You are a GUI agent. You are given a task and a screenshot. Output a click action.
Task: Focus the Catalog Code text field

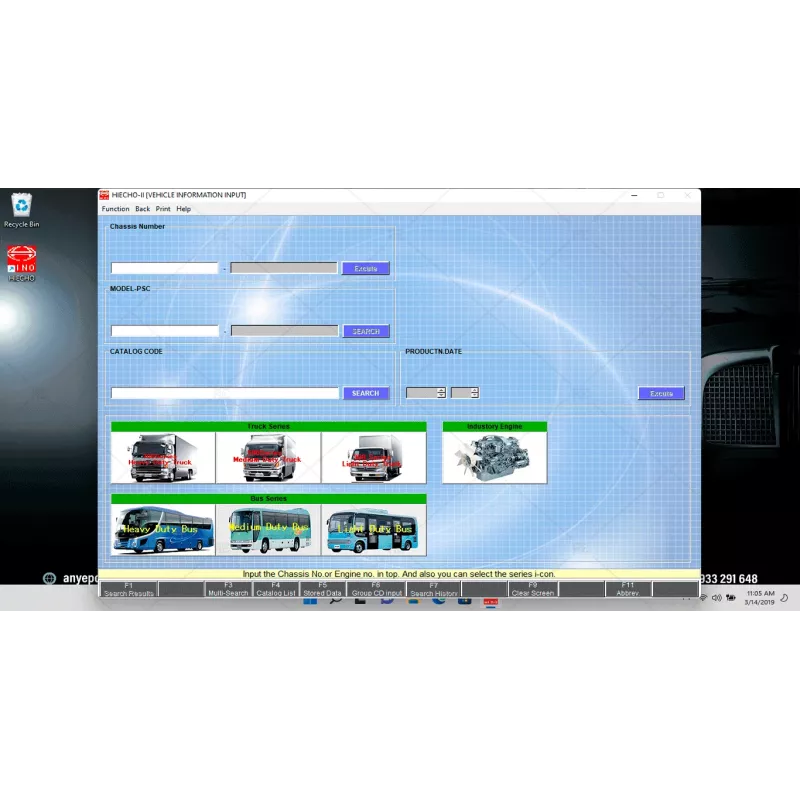224,393
